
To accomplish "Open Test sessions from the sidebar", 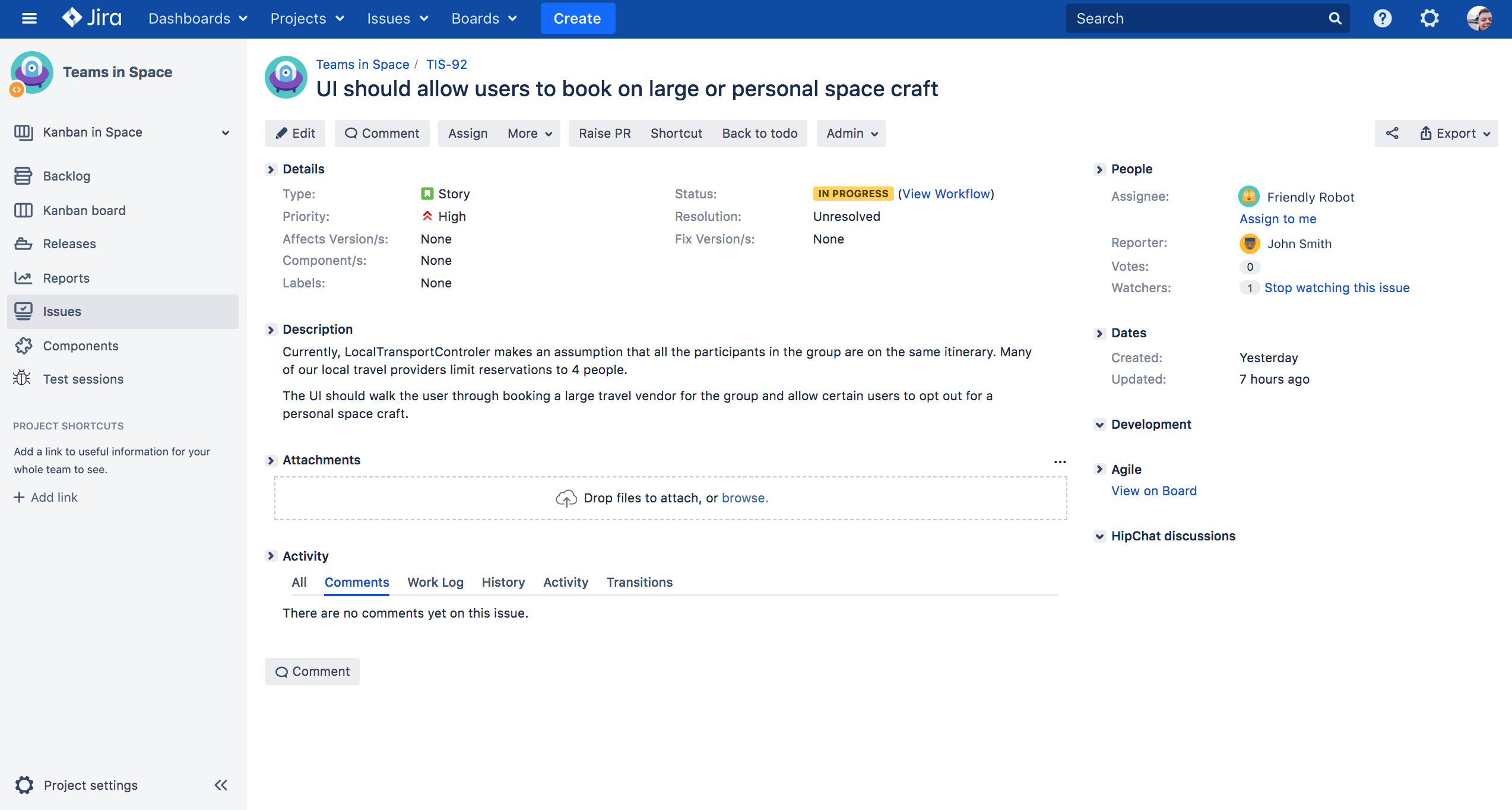I will 83,379.
